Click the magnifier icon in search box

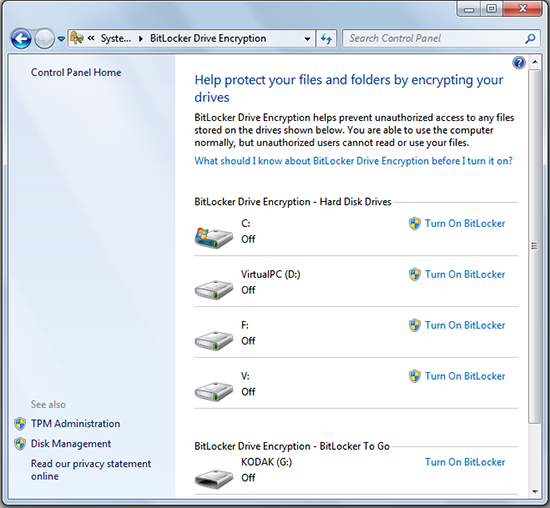pos(530,38)
